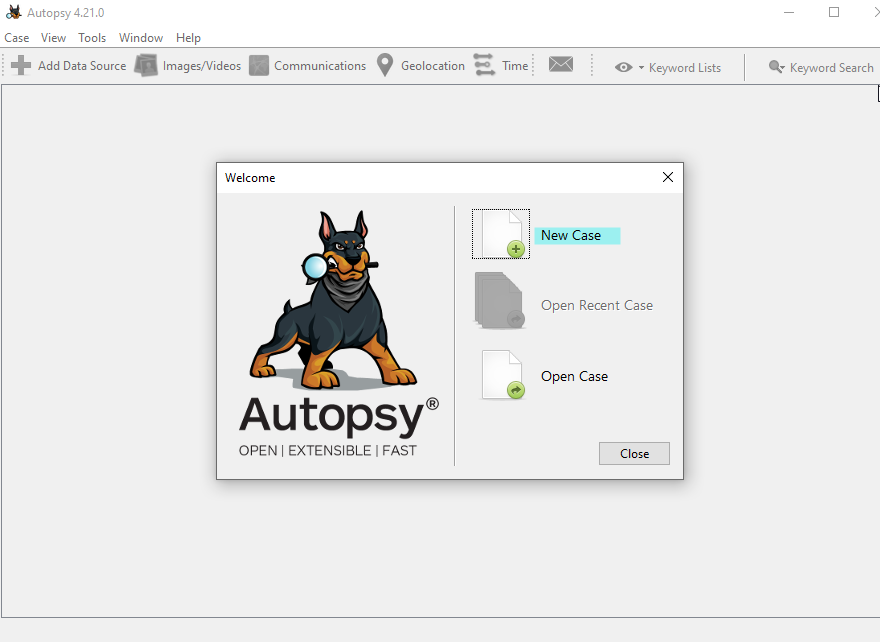Click the Keyword Search label
Viewport: 880px width, 642px height.
[832, 68]
